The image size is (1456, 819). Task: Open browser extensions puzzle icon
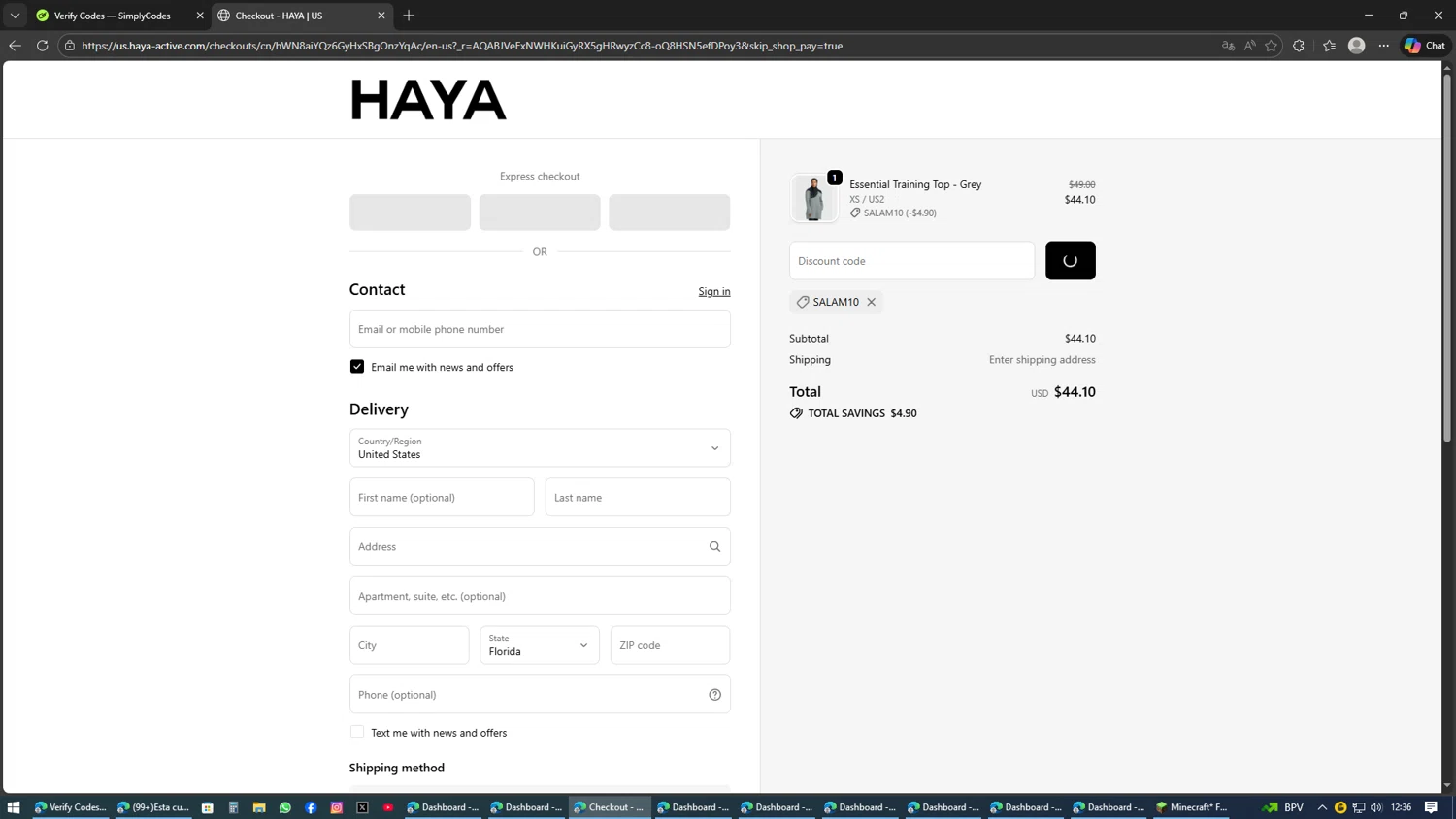[x=1299, y=46]
